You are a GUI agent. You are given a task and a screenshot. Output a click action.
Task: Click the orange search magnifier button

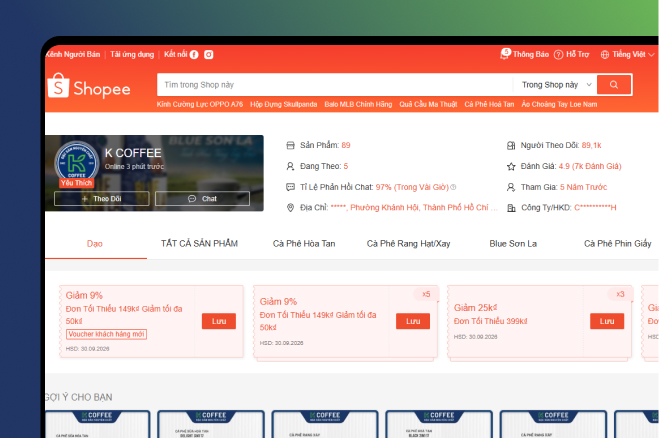coord(614,85)
